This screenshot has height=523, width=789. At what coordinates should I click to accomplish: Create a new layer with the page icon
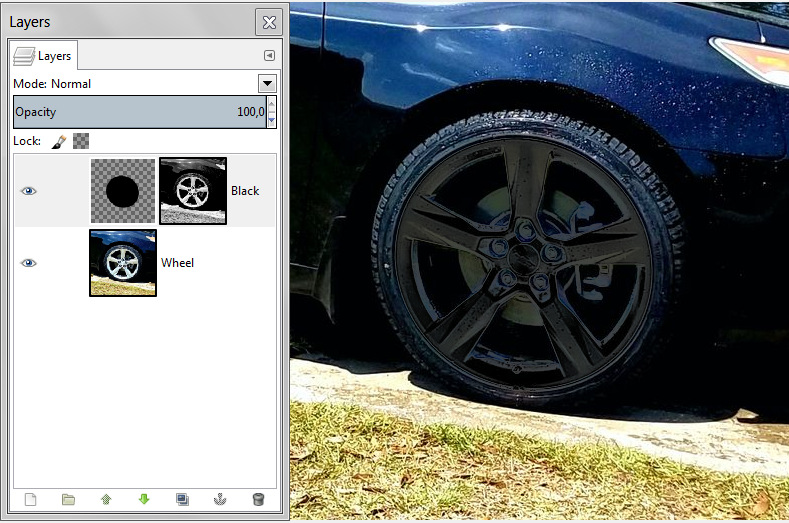pos(31,499)
